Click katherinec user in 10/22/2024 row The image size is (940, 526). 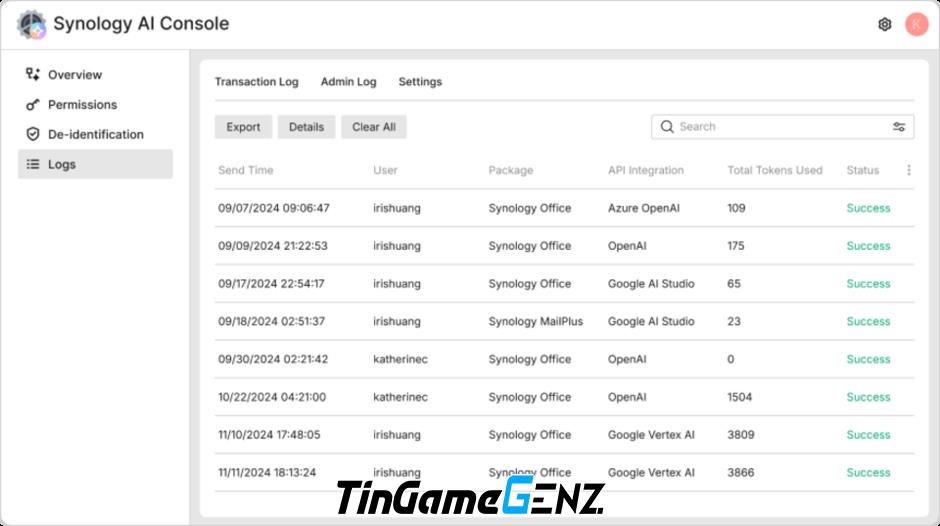coord(400,397)
